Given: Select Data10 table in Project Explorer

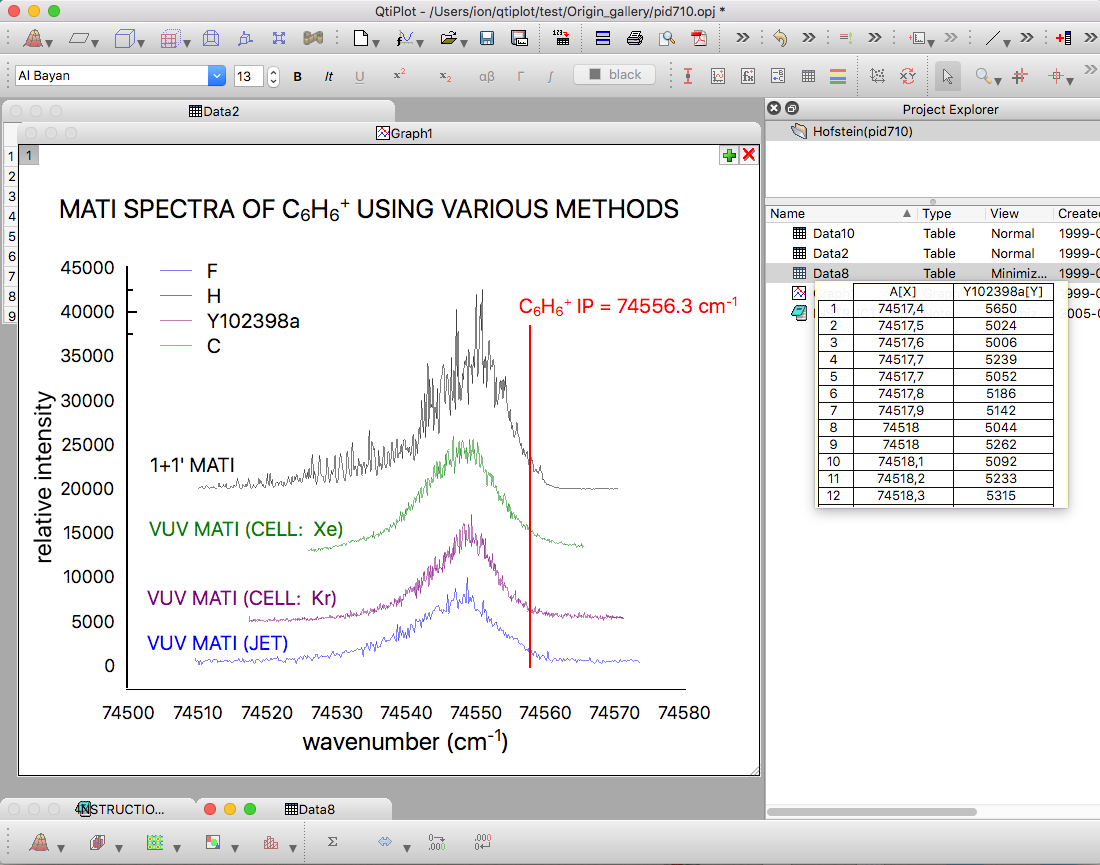Looking at the screenshot, I should (833, 233).
